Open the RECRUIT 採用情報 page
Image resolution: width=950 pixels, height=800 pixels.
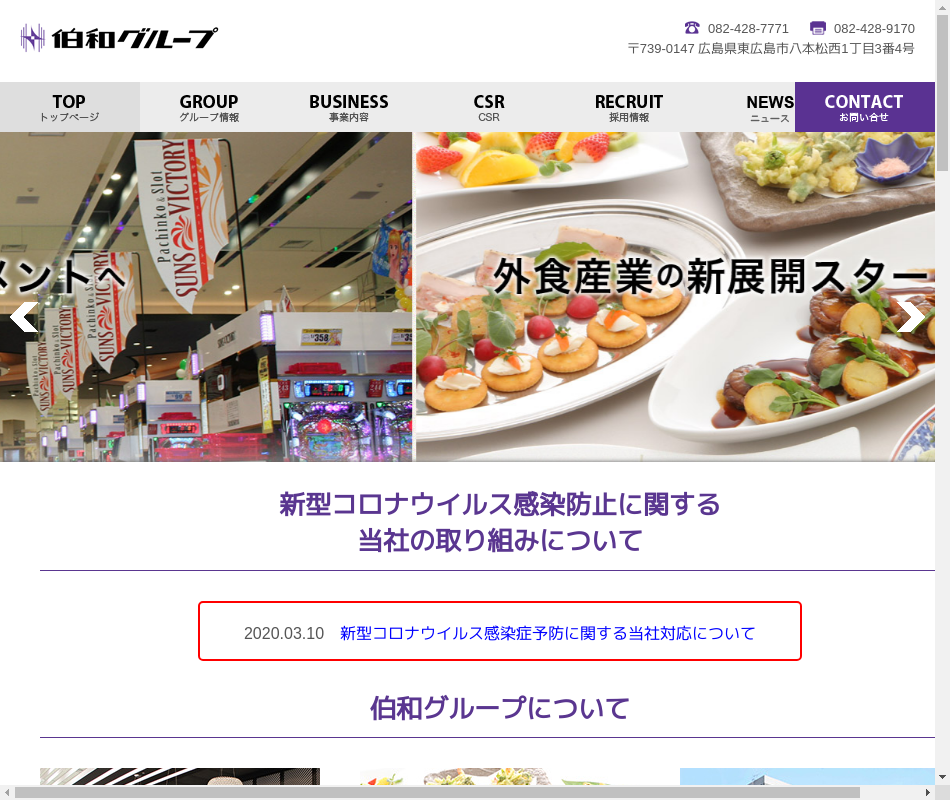pos(628,107)
